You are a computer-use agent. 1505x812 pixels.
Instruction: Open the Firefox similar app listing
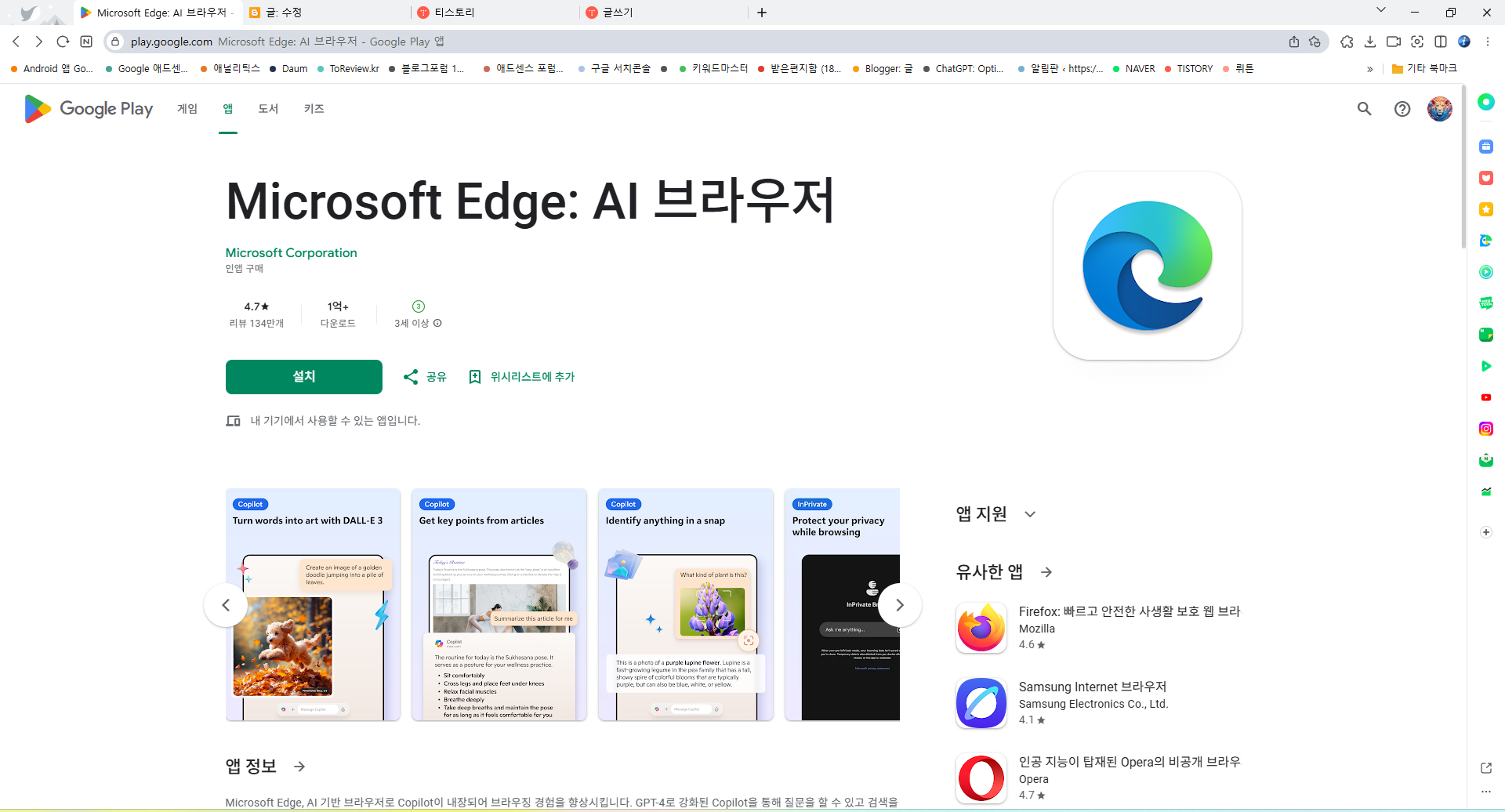pyautogui.click(x=1097, y=628)
